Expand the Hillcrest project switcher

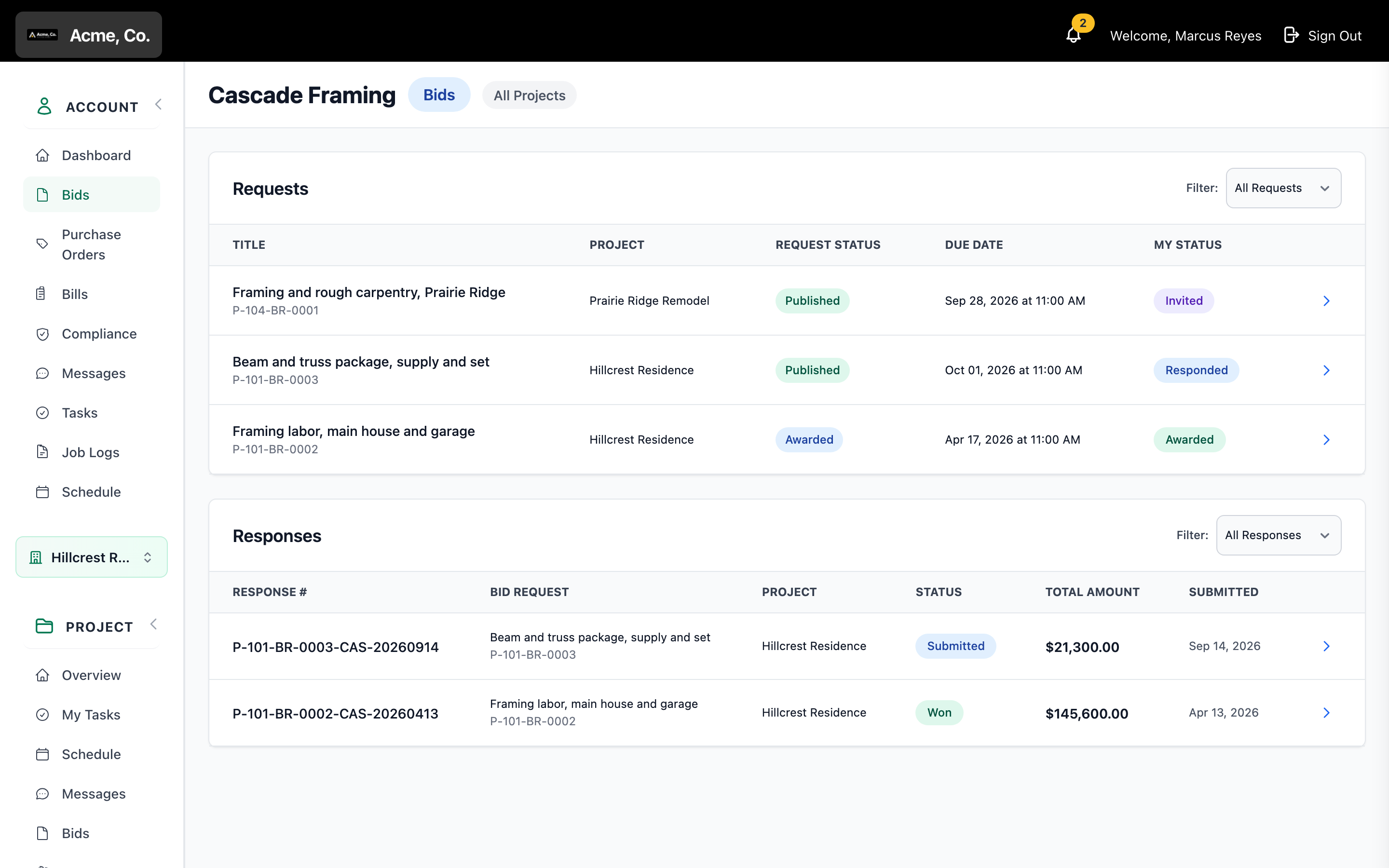click(x=91, y=557)
